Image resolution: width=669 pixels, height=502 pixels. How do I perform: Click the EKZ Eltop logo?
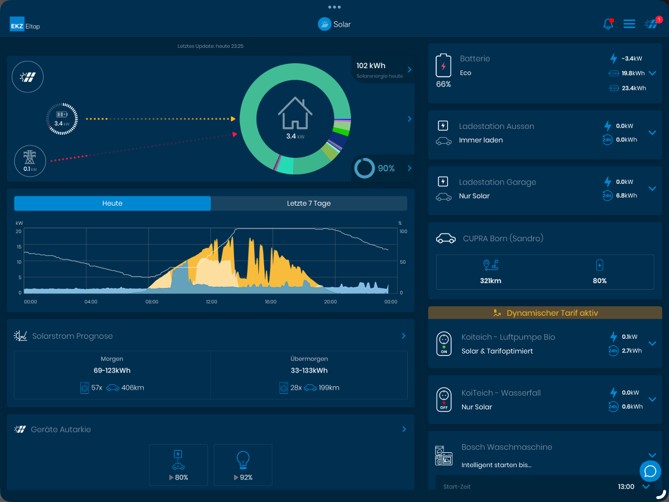click(25, 25)
